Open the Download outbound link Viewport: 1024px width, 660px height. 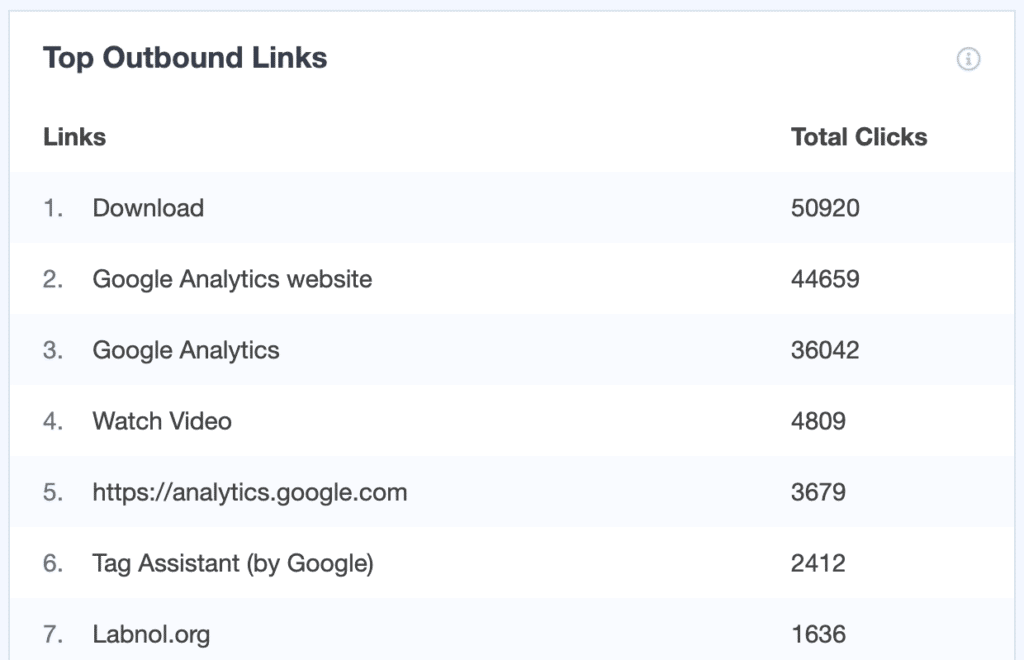(148, 208)
